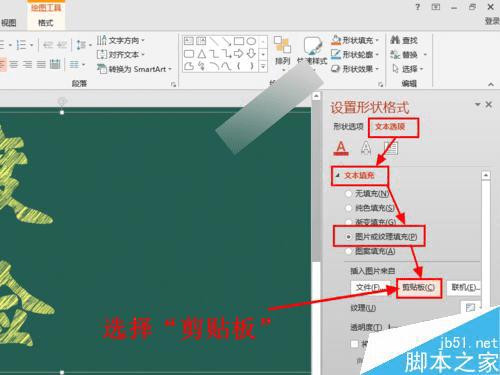Open the line spacing icon menu
The image size is (500, 375).
(83, 44)
